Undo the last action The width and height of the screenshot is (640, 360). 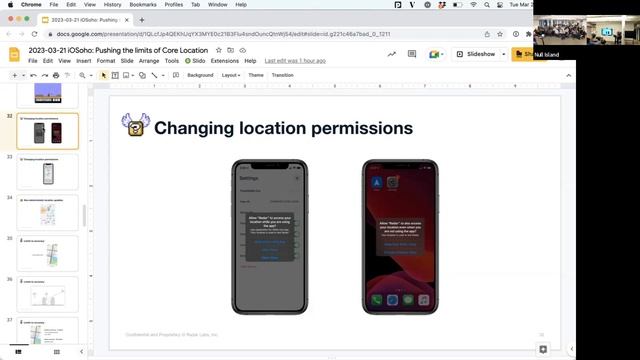(33, 75)
